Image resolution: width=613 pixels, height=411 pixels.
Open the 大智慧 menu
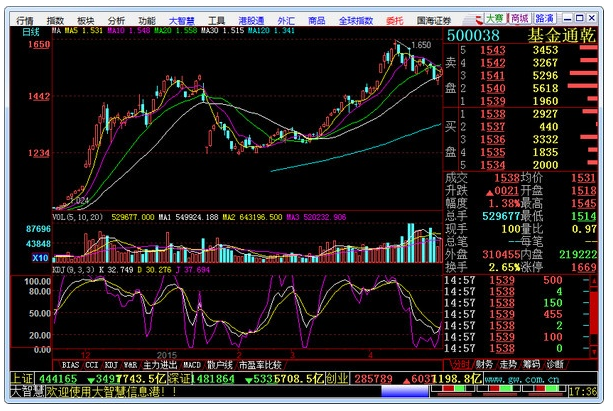[181, 20]
